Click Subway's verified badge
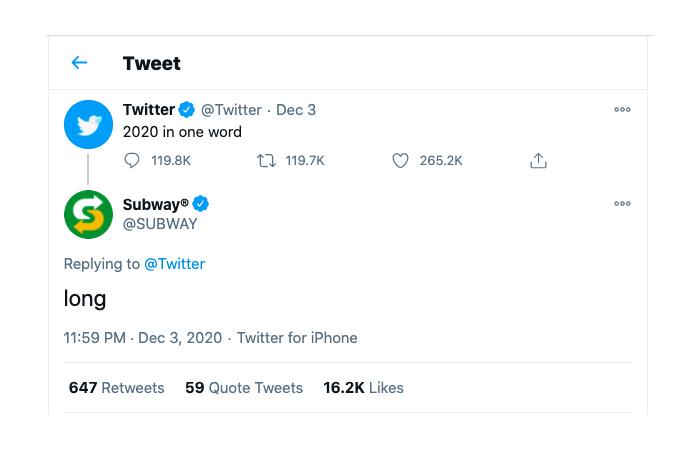The height and width of the screenshot is (450, 700). click(200, 204)
